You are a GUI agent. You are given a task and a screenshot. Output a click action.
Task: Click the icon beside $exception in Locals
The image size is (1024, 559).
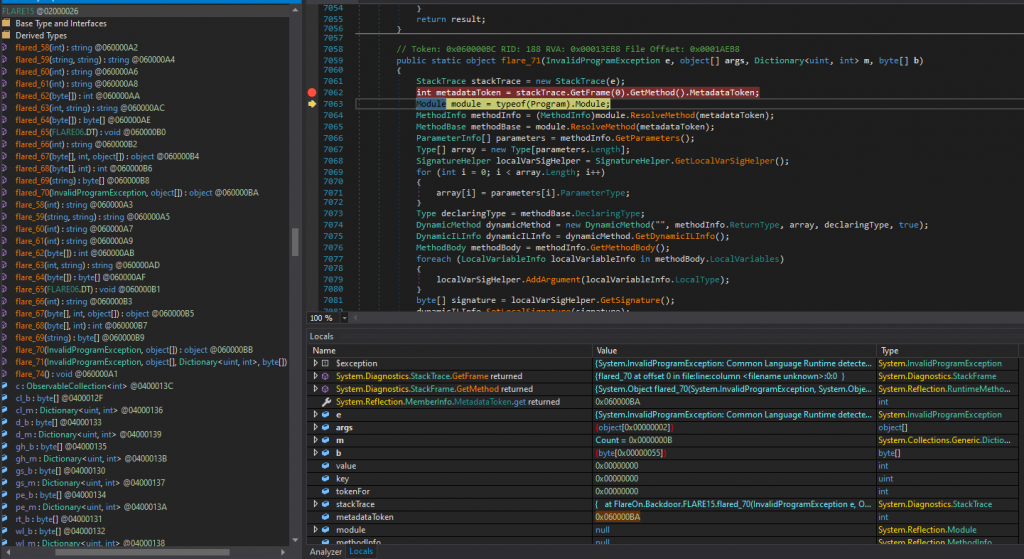coord(326,364)
